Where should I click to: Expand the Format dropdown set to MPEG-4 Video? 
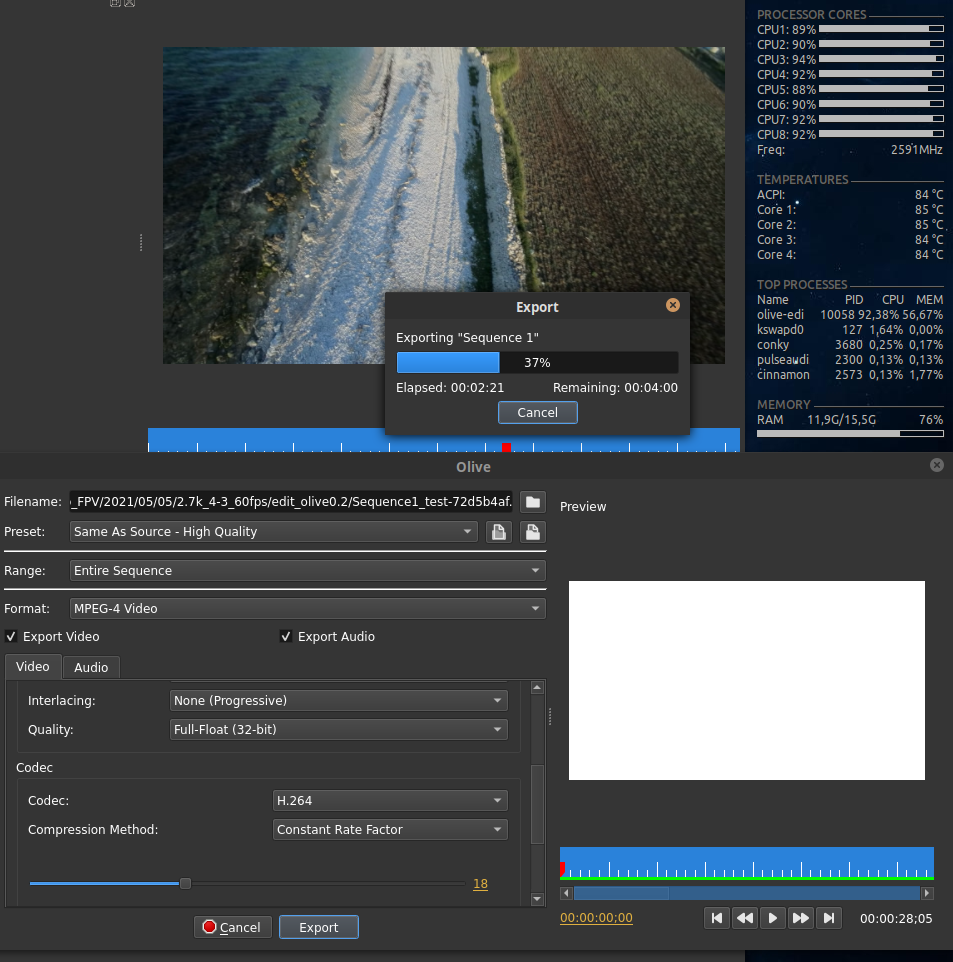pos(307,608)
